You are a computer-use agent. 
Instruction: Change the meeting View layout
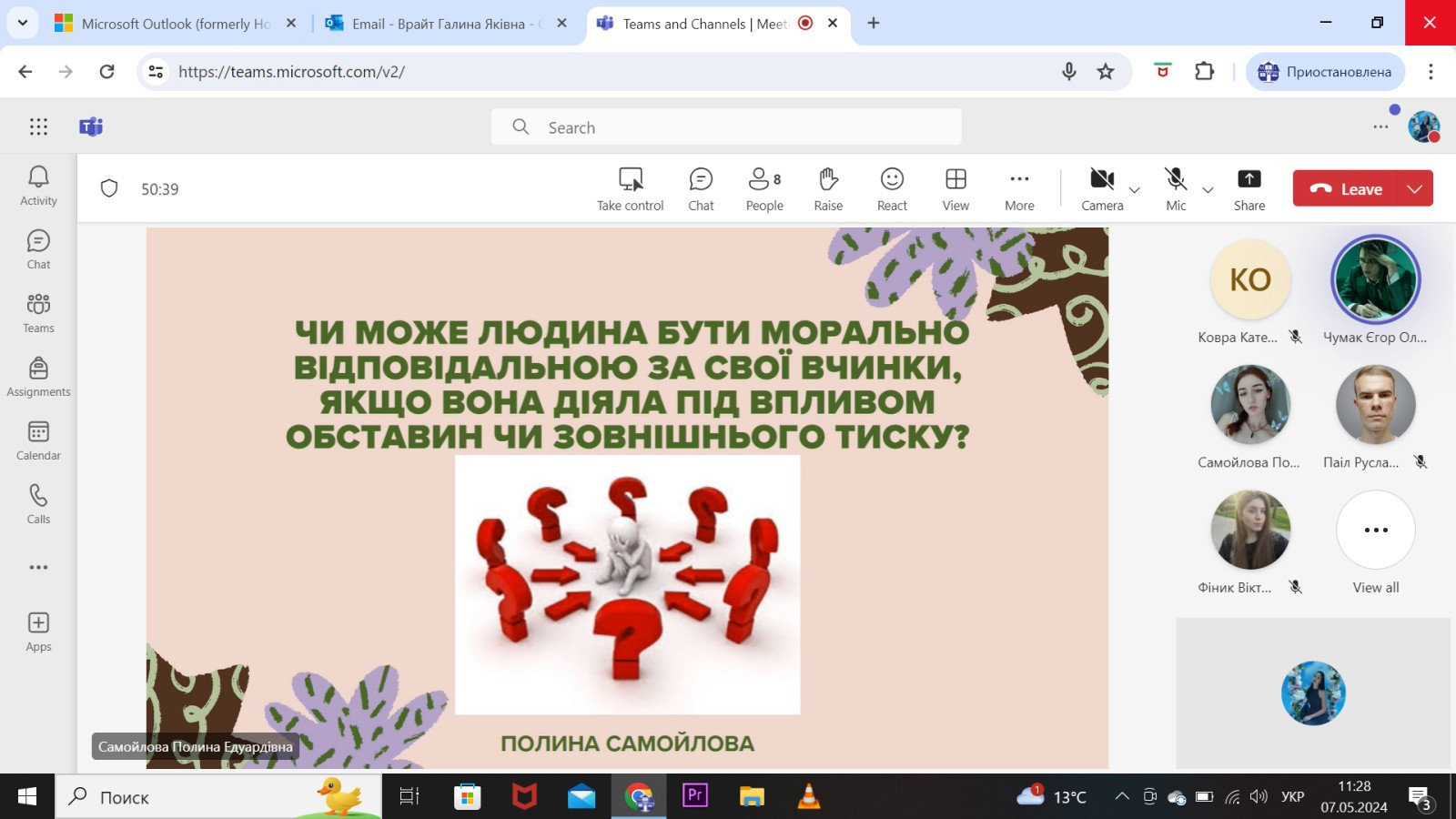click(955, 189)
